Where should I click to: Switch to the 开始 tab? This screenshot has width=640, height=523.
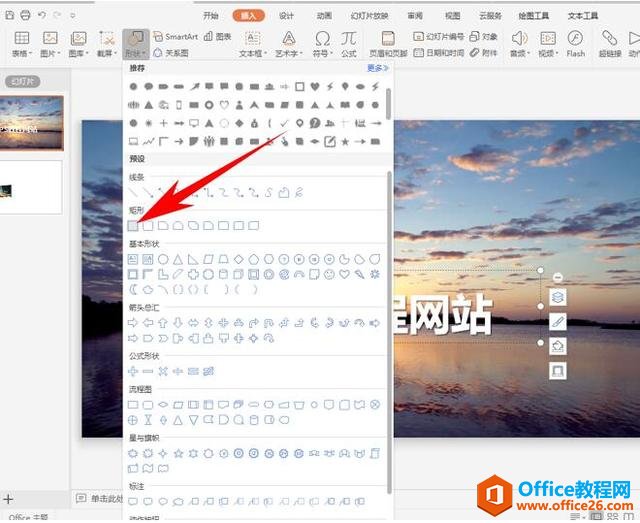(x=211, y=16)
